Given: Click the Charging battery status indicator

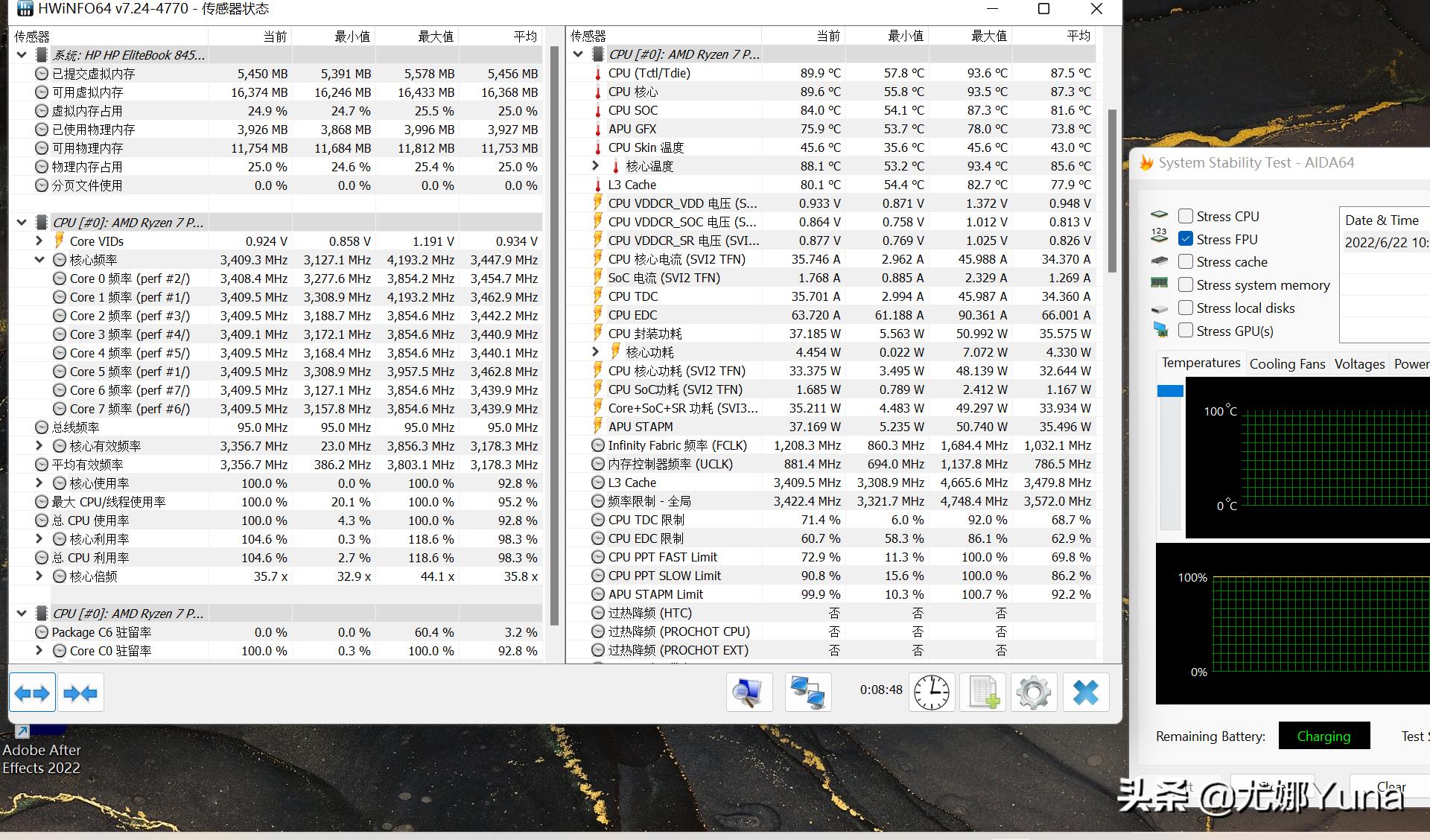Looking at the screenshot, I should coord(1323,736).
